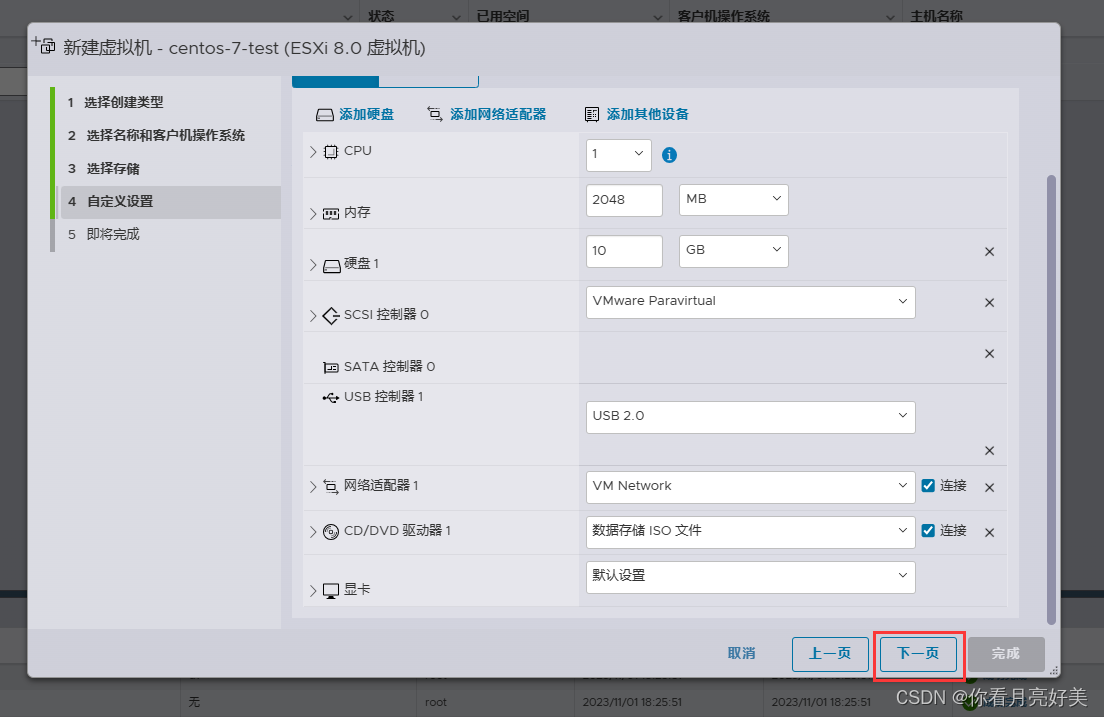Viewport: 1104px width, 717px height.
Task: Go to step 1 select creation type
Action: 169,103
